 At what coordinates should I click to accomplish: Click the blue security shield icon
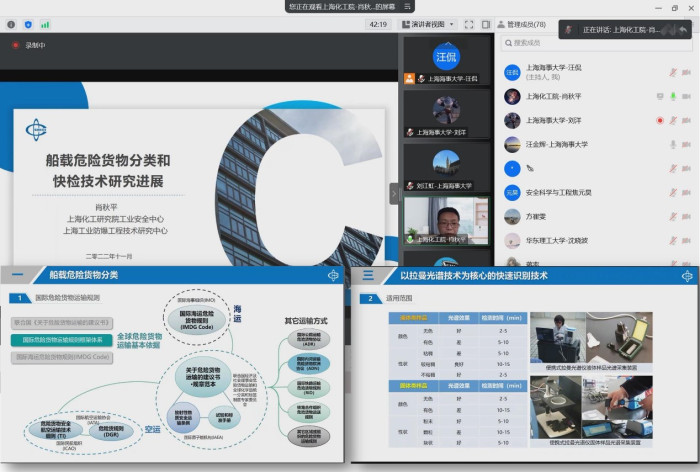click(28, 25)
